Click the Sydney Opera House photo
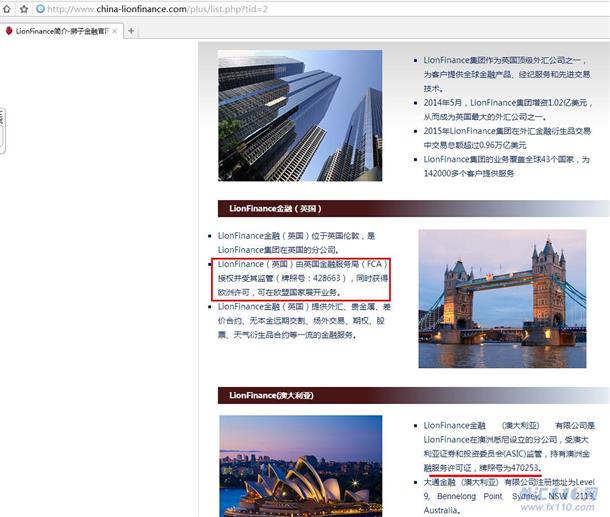Screen dimensions: 610x517 click(300, 466)
